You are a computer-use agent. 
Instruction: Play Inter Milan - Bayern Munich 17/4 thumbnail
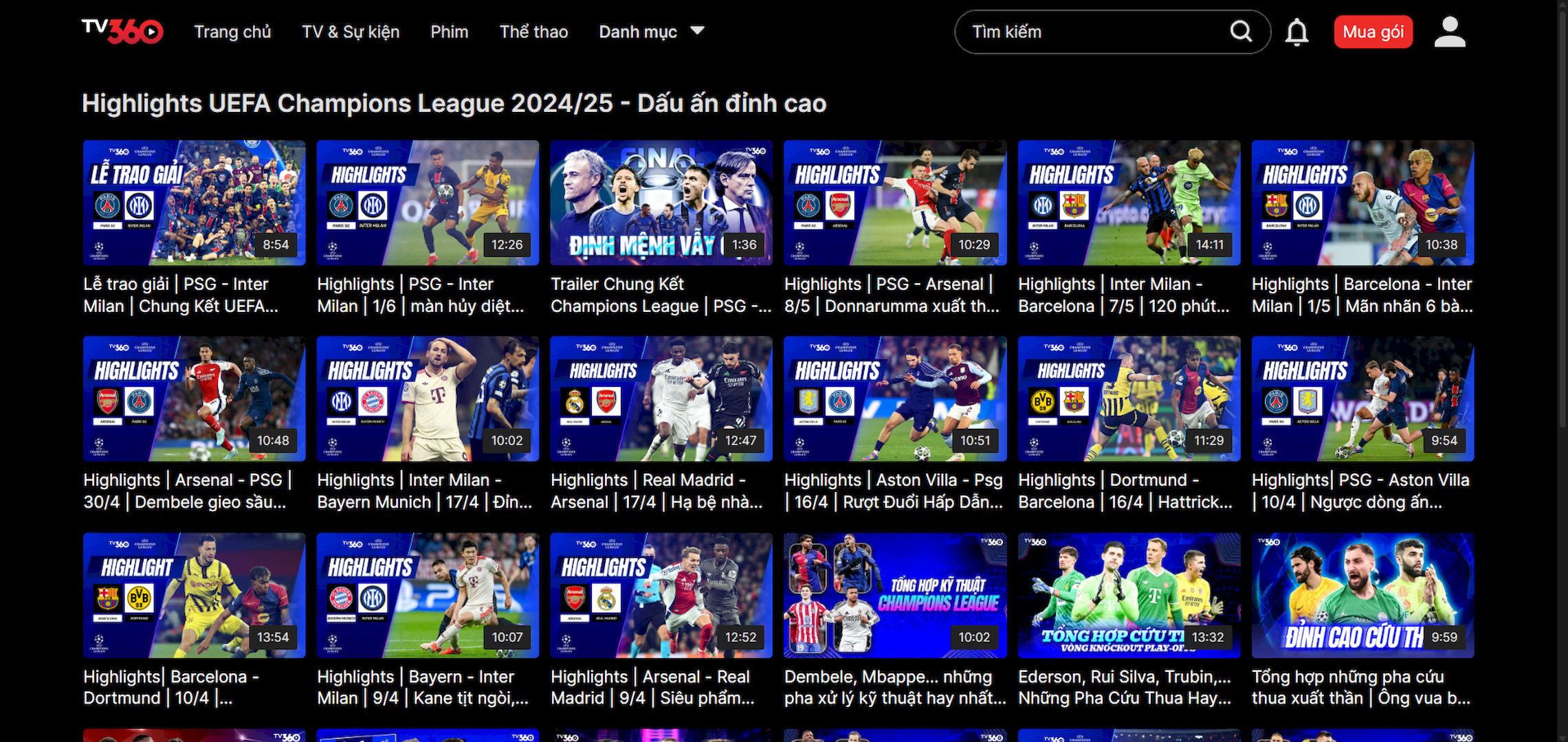(428, 398)
